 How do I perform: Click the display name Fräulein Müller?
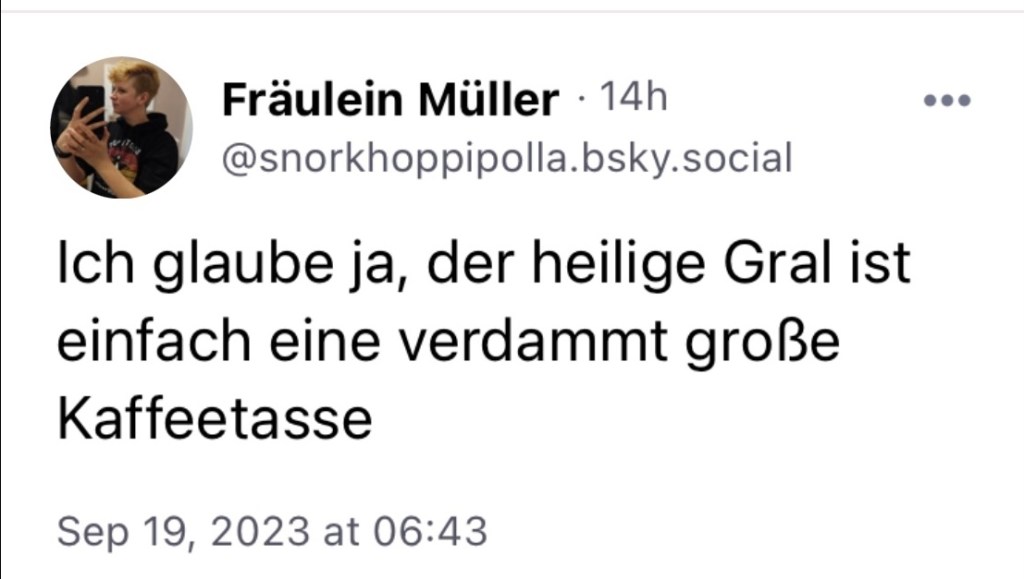pyautogui.click(x=389, y=96)
